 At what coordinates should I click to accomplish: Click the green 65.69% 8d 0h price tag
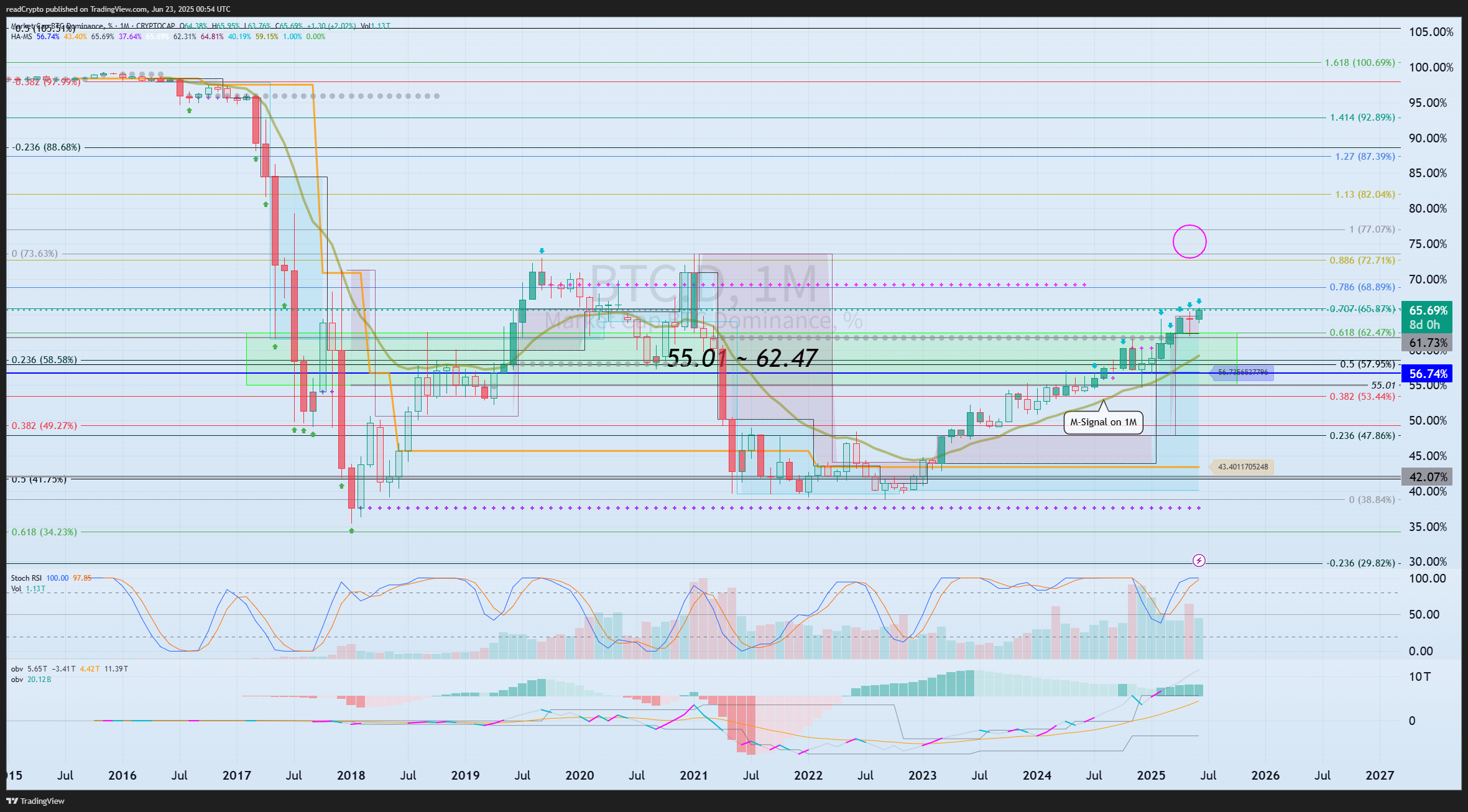coord(1427,317)
